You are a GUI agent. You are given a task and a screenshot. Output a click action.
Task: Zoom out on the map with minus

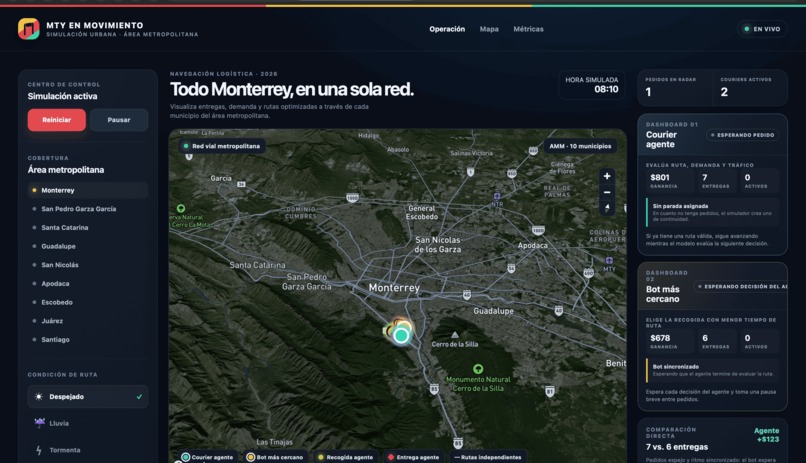[x=607, y=192]
